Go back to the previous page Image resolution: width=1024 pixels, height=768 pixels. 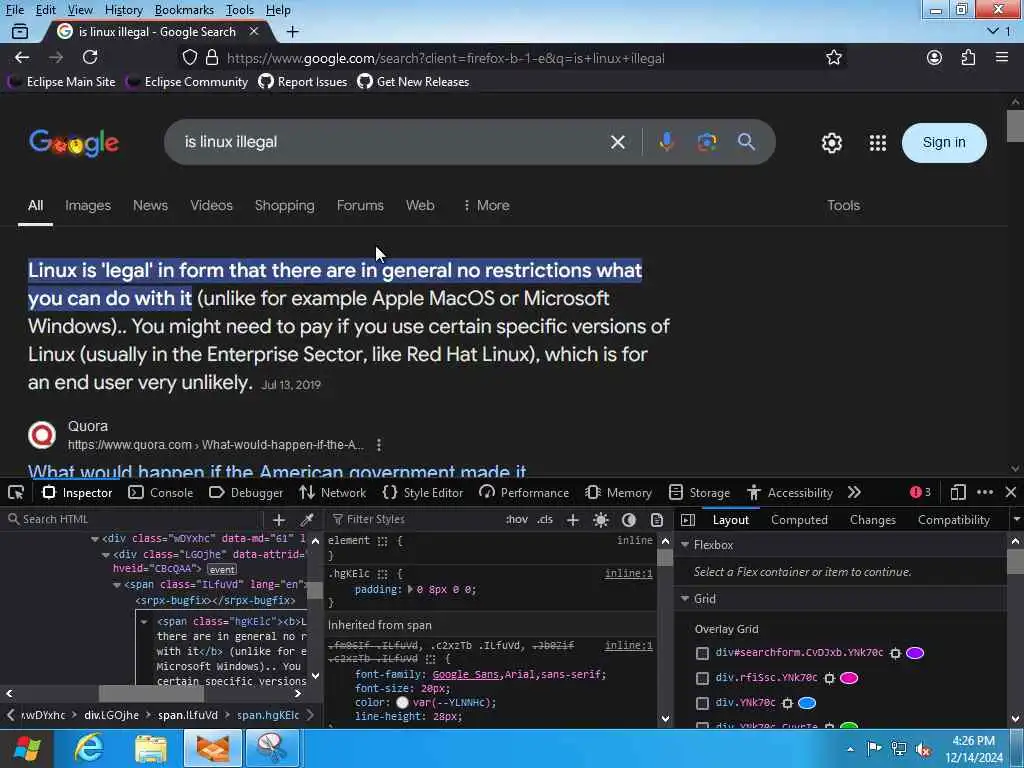point(22,57)
